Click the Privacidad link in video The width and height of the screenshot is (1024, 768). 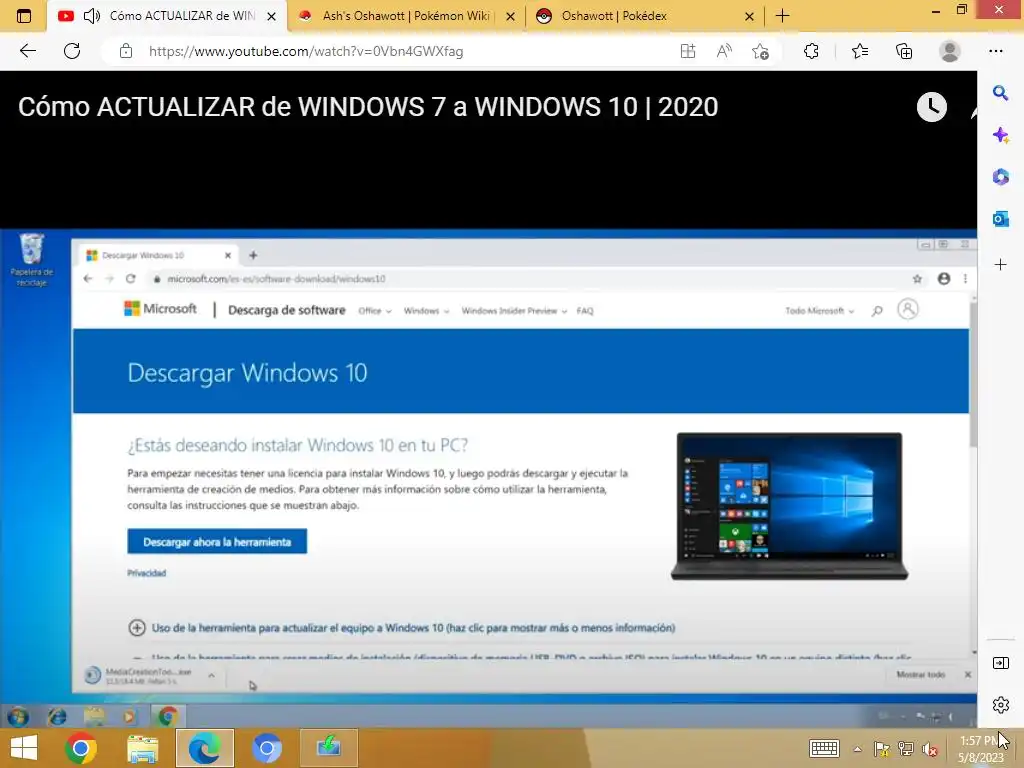click(x=146, y=573)
